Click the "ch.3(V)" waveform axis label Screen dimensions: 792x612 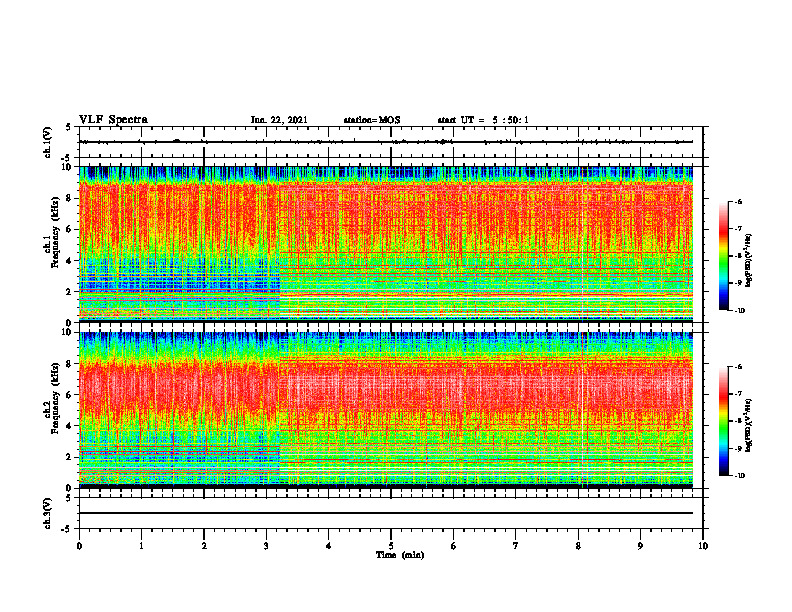[x=47, y=513]
